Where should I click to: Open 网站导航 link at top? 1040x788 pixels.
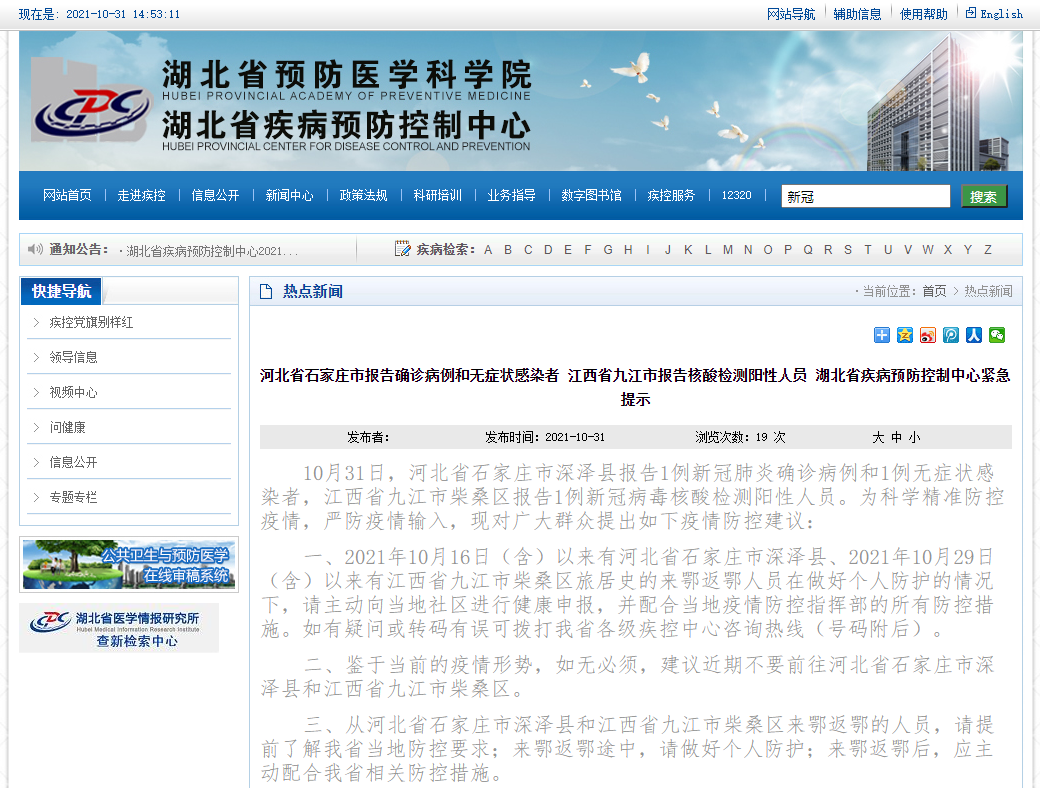[x=791, y=14]
